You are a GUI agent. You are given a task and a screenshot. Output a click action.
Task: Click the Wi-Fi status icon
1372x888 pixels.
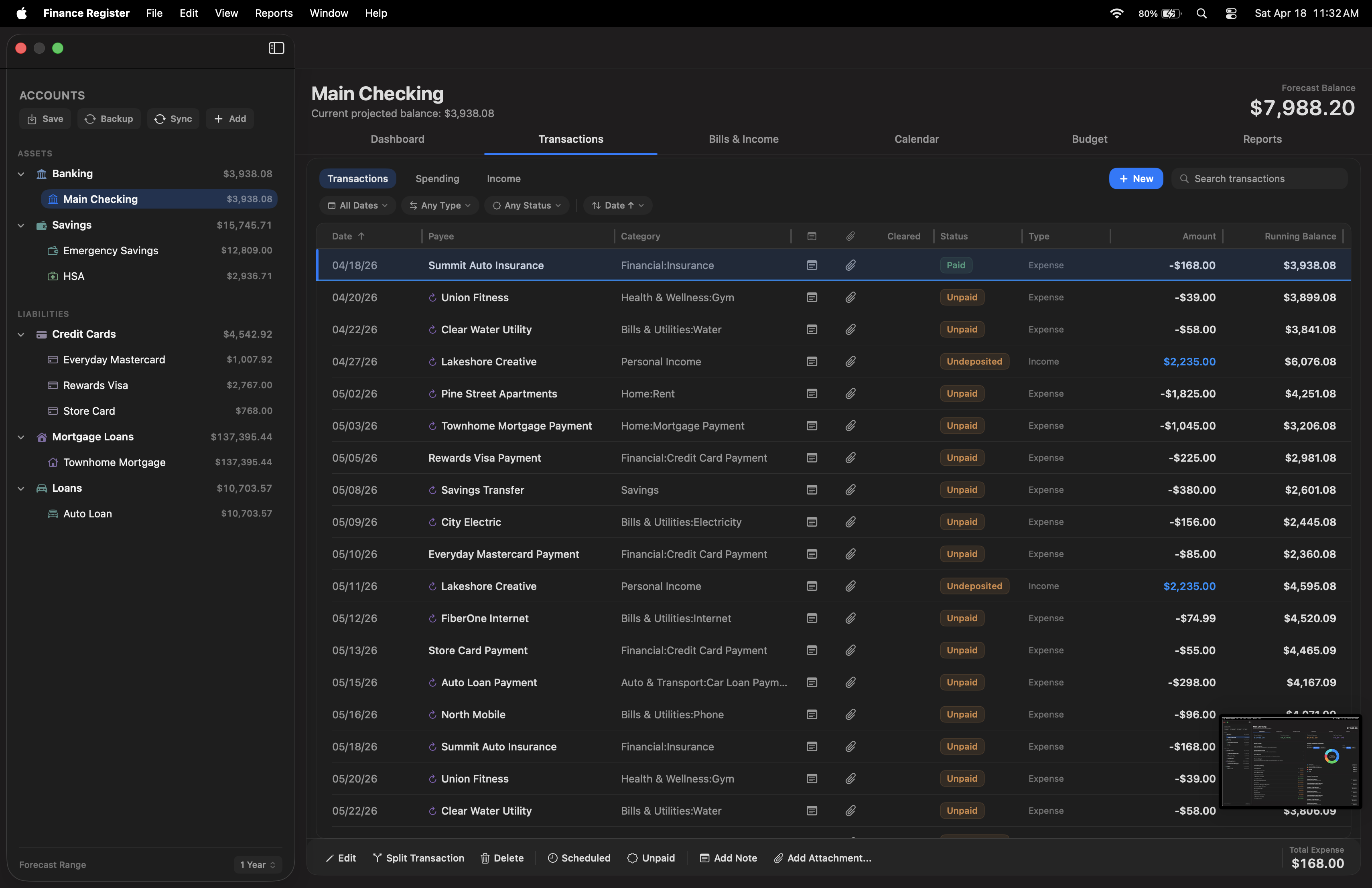1116,13
